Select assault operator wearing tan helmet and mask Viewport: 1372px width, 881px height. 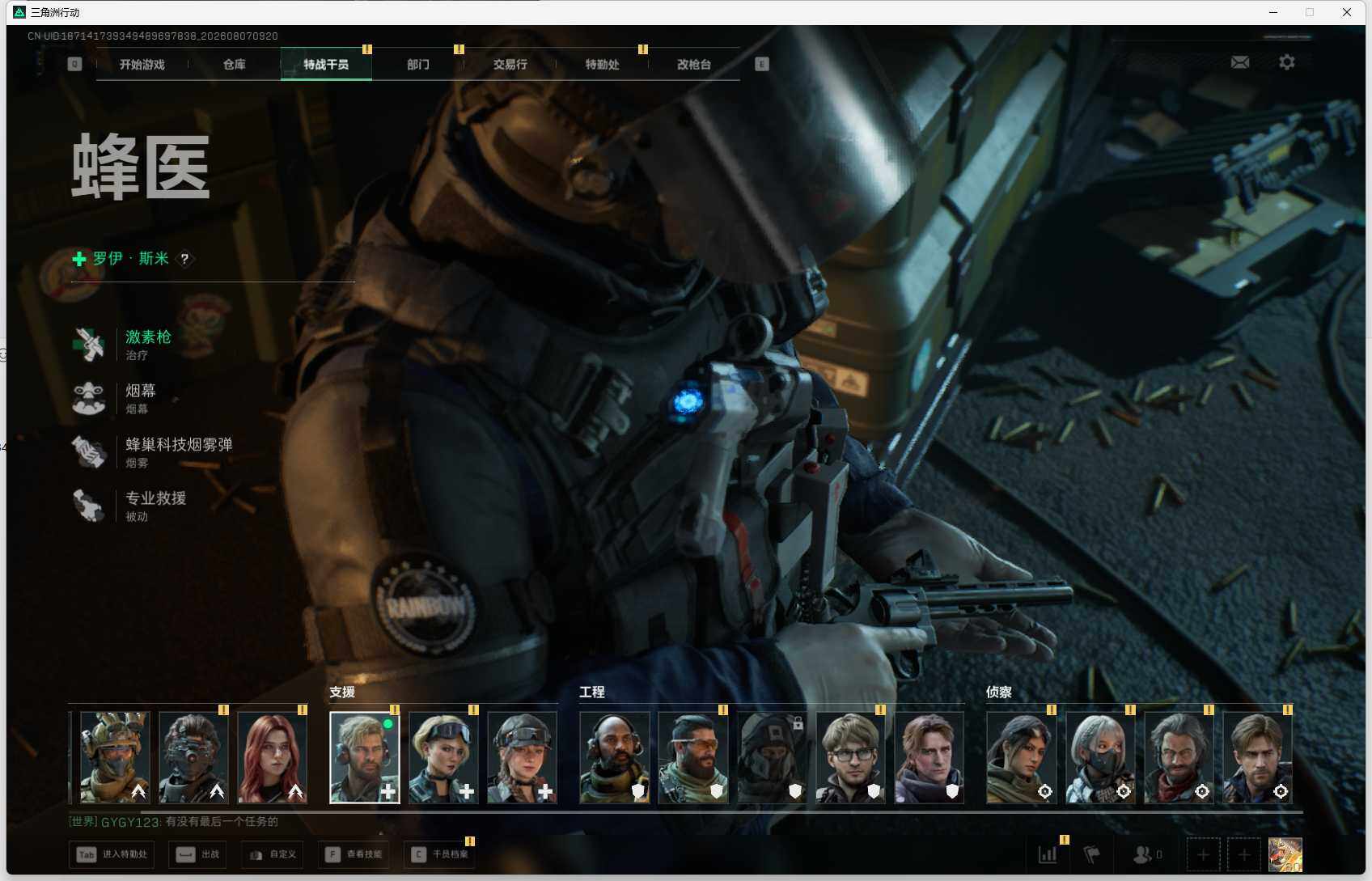[115, 757]
